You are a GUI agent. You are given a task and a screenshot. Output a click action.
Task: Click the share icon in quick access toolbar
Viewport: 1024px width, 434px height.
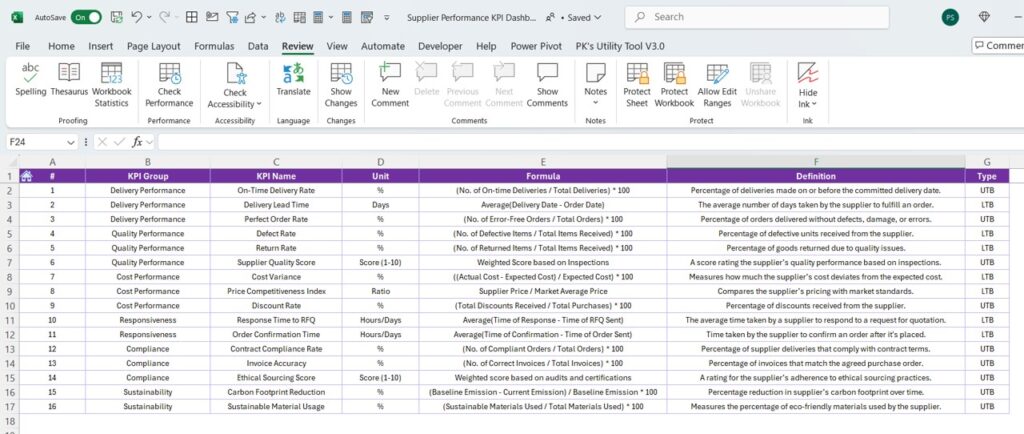251,18
